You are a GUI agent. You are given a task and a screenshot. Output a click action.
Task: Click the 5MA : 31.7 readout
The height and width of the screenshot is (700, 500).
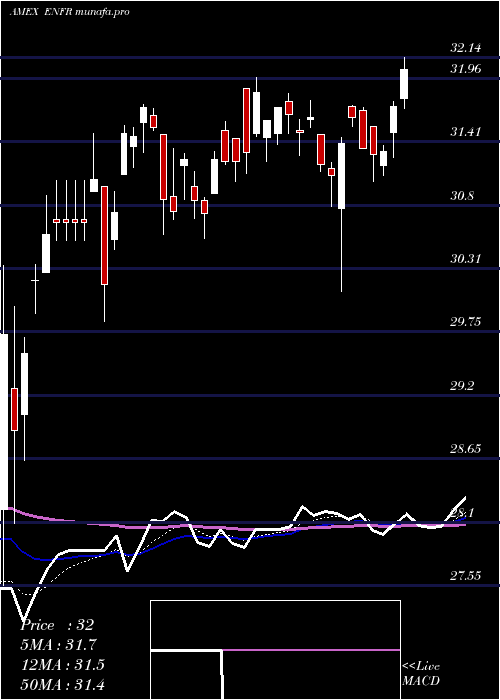[x=58, y=645]
